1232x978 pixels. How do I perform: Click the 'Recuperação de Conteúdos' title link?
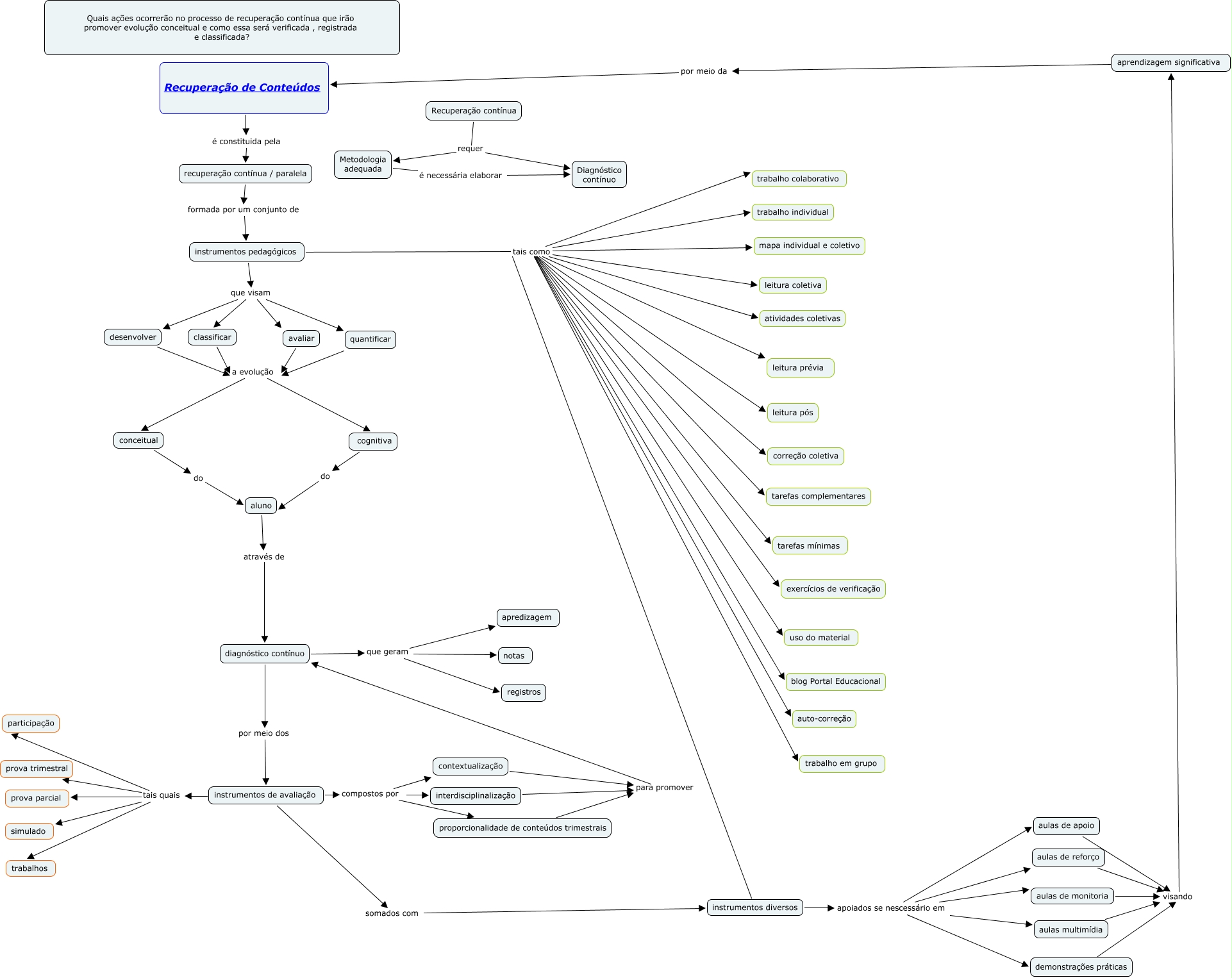point(242,88)
